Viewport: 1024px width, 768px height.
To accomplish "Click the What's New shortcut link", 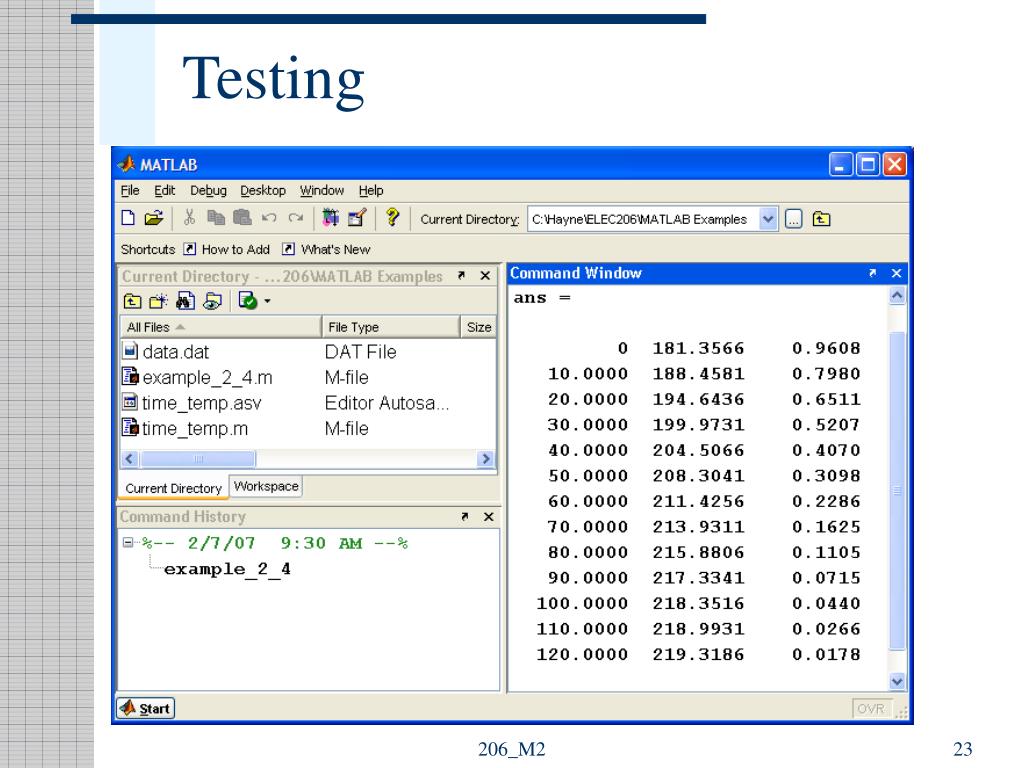I will (336, 249).
